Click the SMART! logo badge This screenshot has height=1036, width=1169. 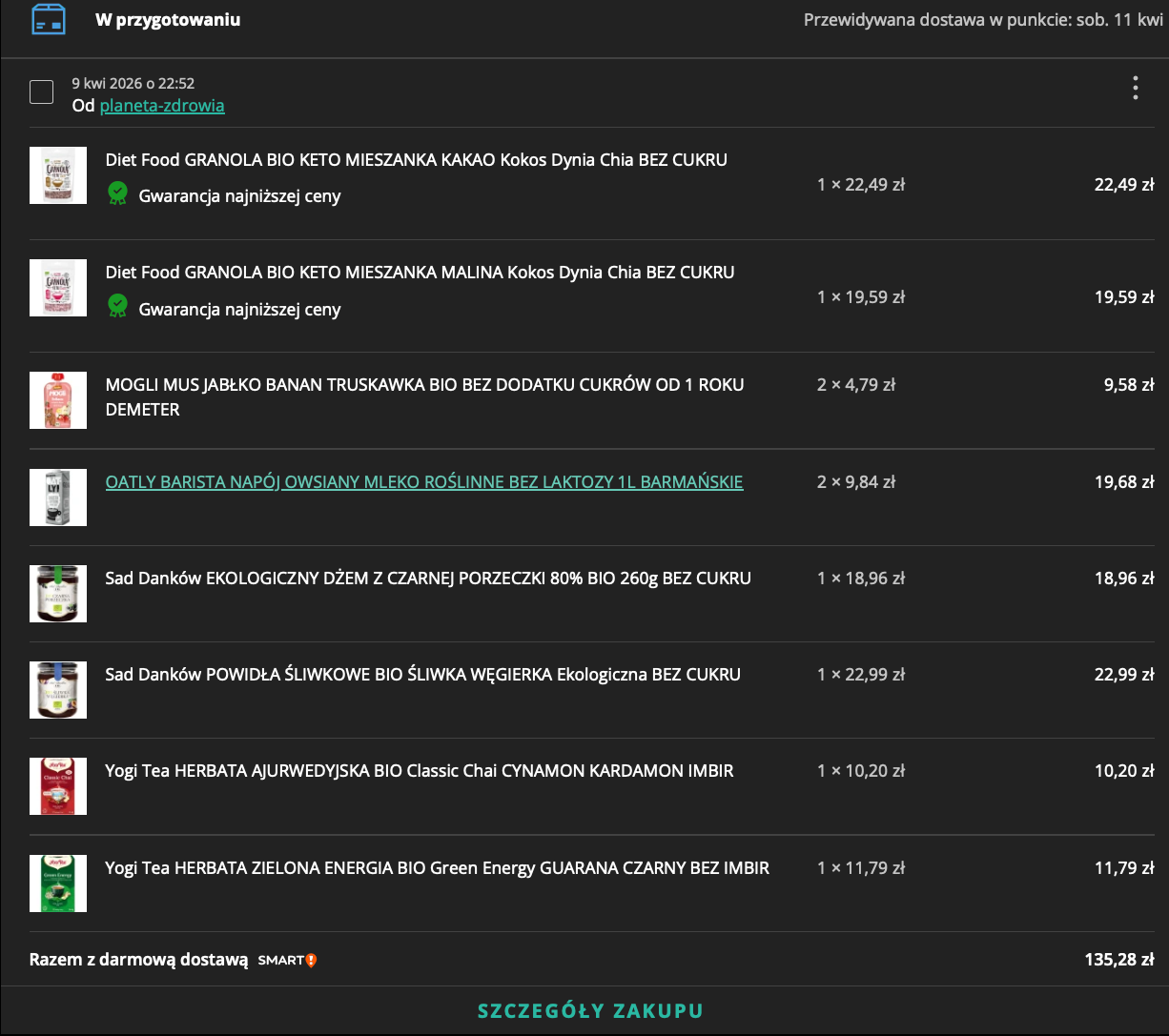[x=287, y=960]
